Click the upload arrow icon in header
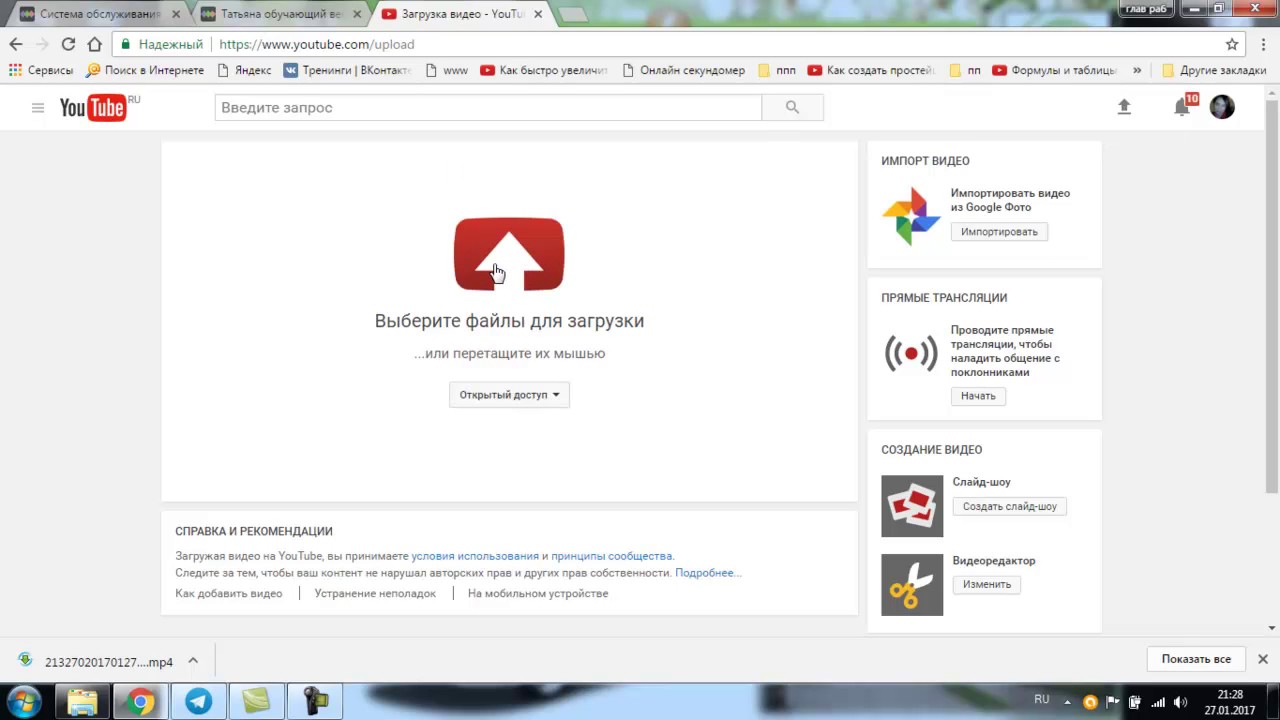1280x720 pixels. pyautogui.click(x=1124, y=107)
